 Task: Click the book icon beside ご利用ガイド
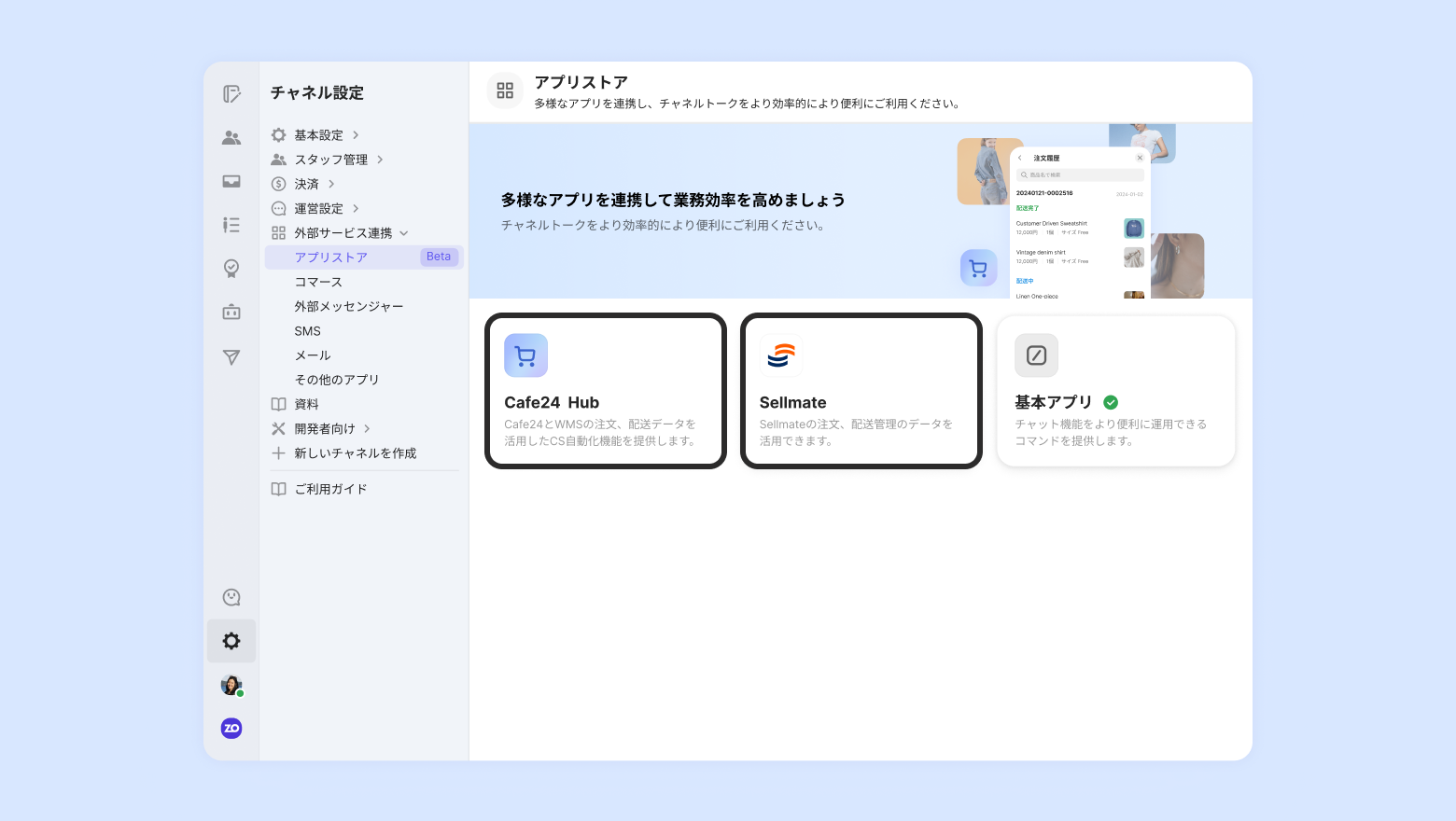(x=278, y=489)
